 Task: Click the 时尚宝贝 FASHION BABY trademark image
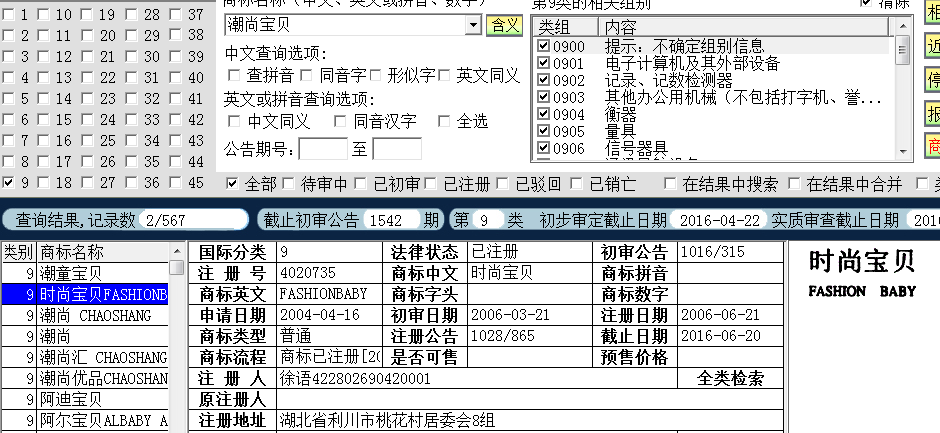point(861,274)
